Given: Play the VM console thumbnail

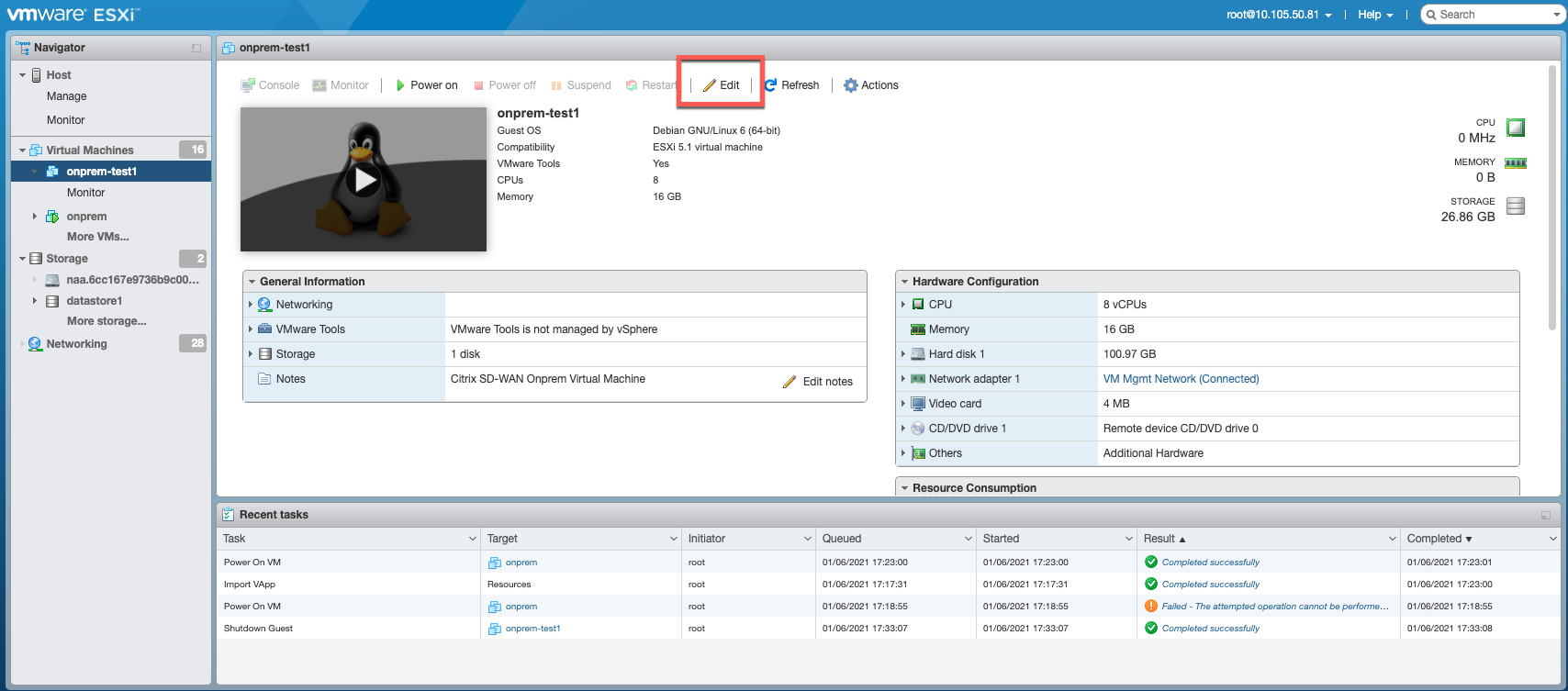Looking at the screenshot, I should click(x=364, y=180).
